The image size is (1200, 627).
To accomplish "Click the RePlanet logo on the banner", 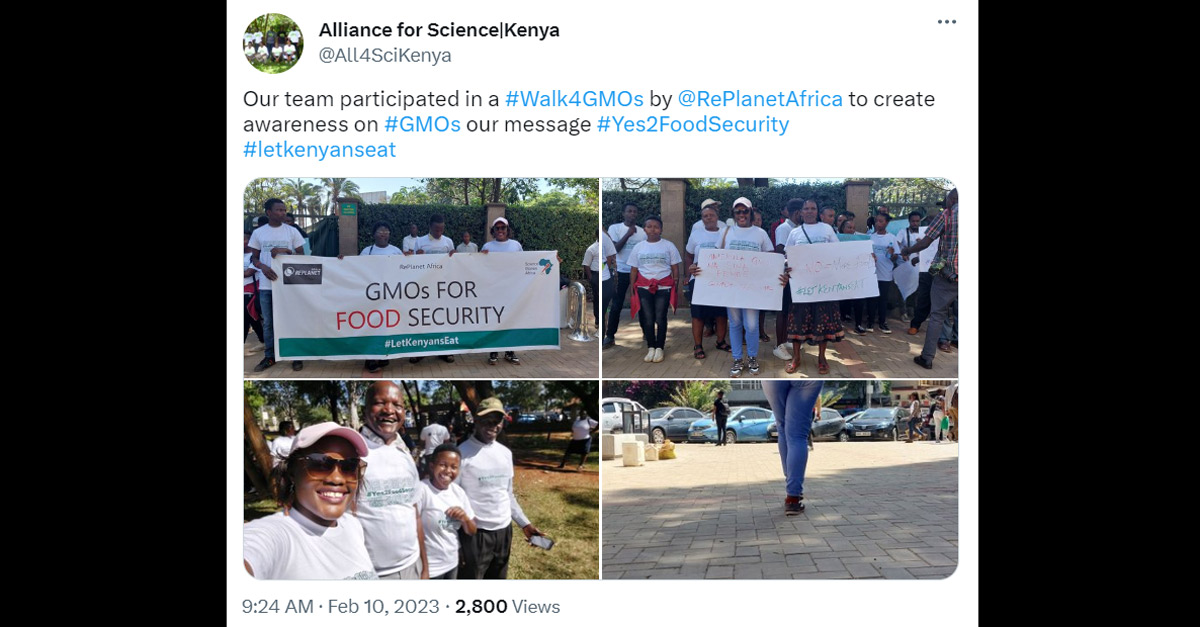I will [x=302, y=273].
